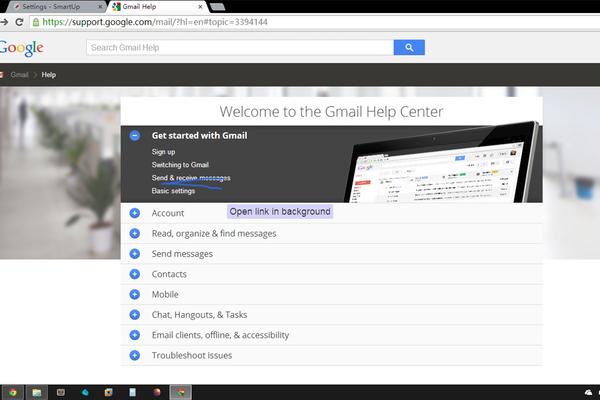Image resolution: width=600 pixels, height=400 pixels.
Task: Collapse Get started with Gmail via minus icon
Action: [x=135, y=136]
